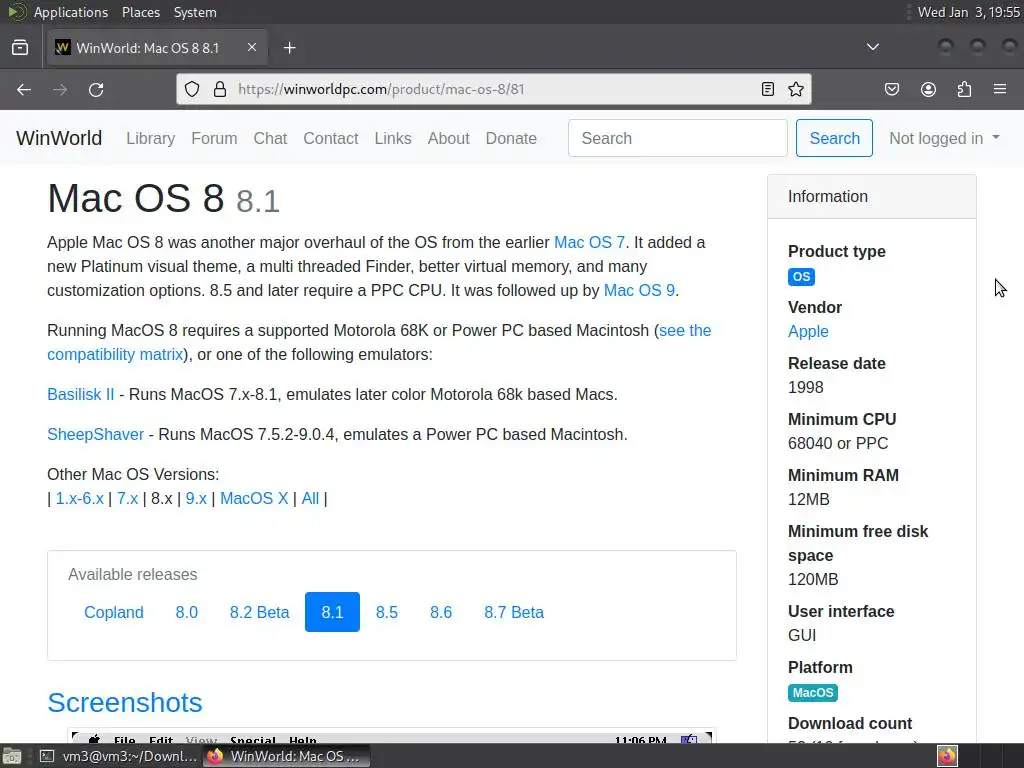Select the 8.5 release tab

click(387, 612)
